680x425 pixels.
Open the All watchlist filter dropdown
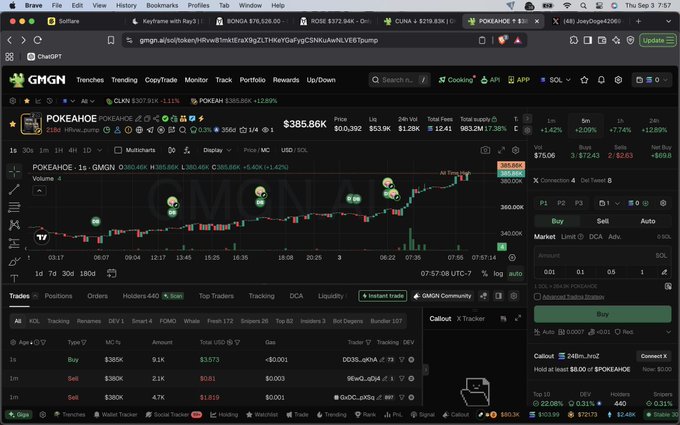click(87, 101)
